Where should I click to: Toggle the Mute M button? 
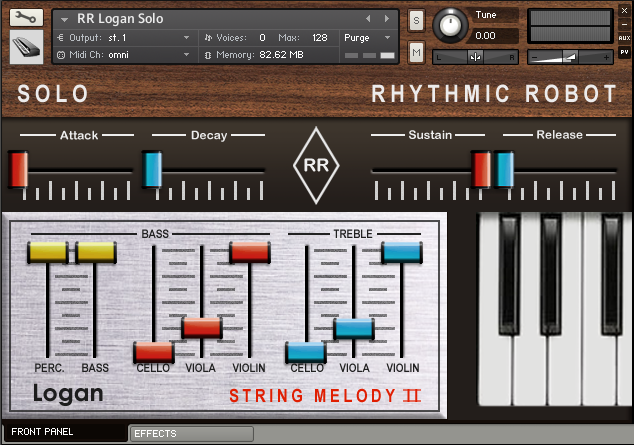(x=416, y=50)
